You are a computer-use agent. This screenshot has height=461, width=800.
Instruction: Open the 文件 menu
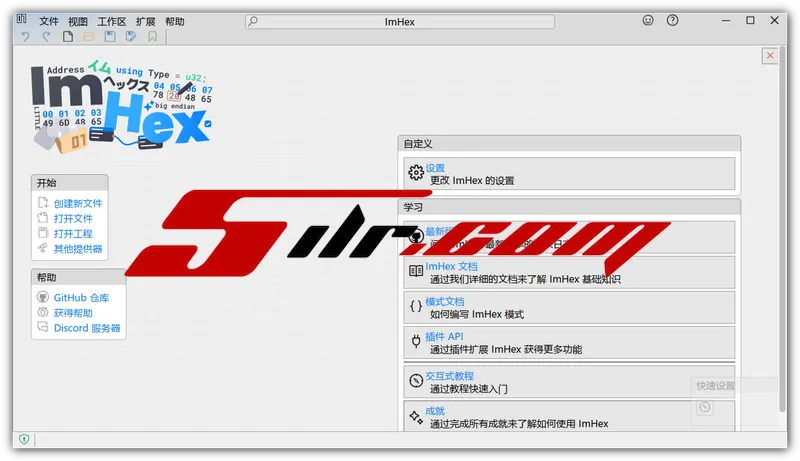point(49,21)
